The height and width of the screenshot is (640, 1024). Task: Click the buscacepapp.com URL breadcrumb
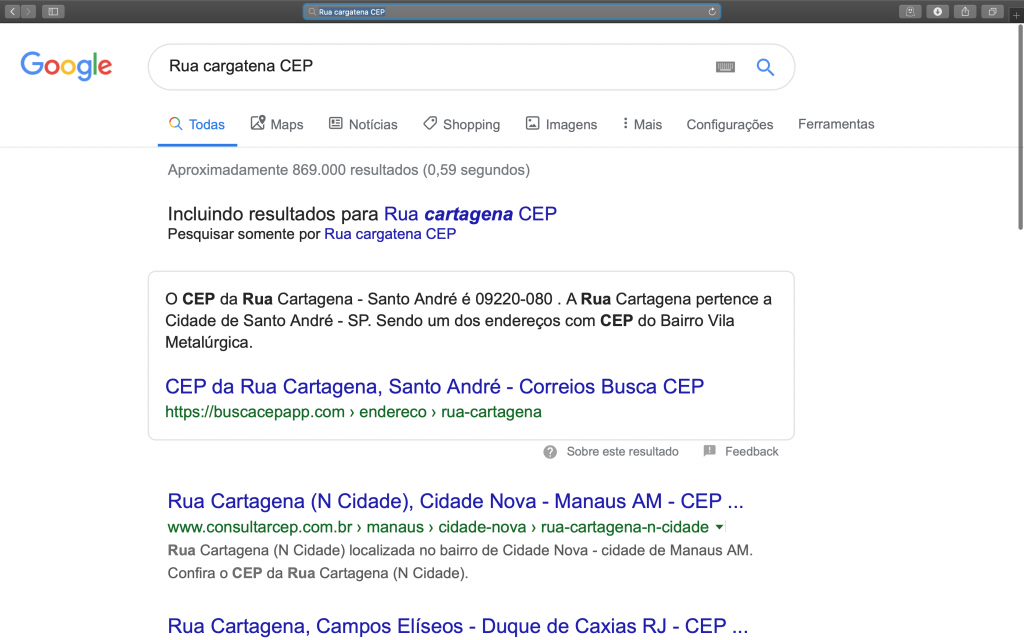[x=353, y=412]
